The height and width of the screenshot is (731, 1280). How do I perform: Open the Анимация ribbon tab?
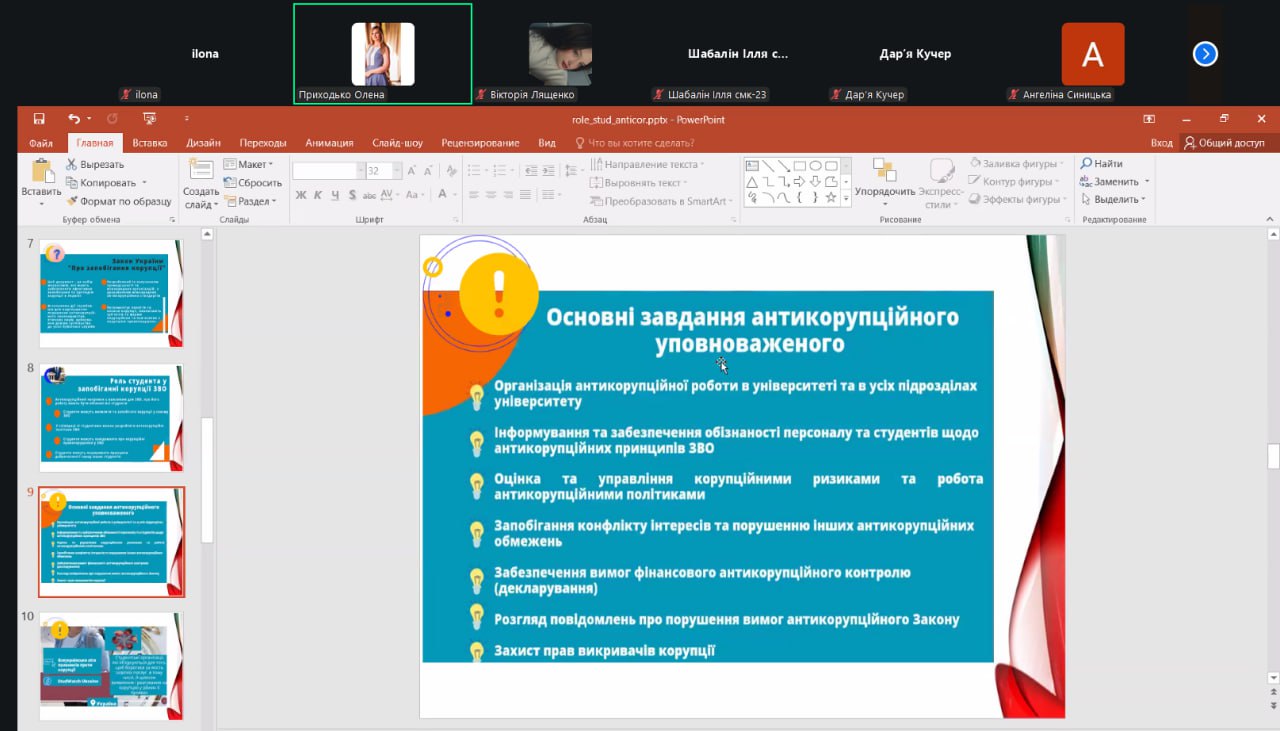pyautogui.click(x=328, y=143)
